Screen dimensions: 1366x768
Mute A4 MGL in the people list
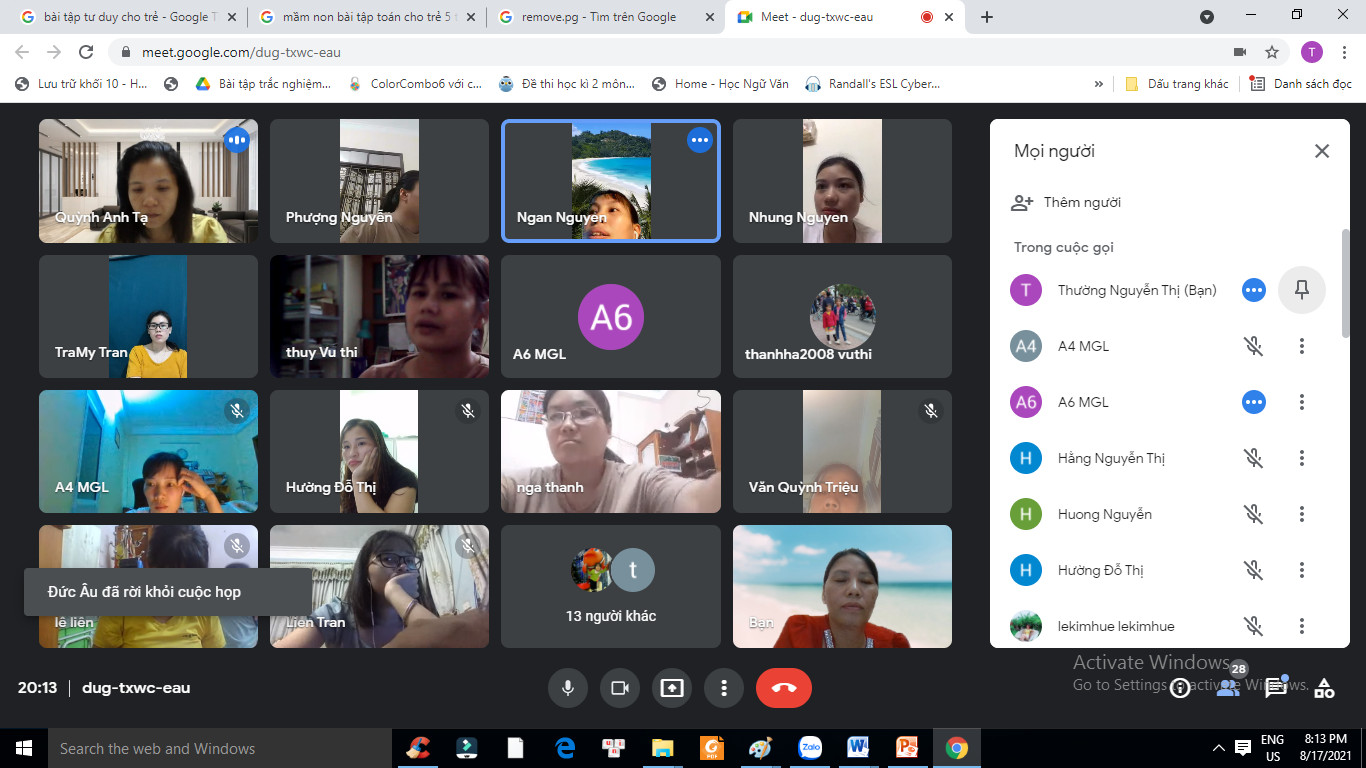click(1253, 346)
